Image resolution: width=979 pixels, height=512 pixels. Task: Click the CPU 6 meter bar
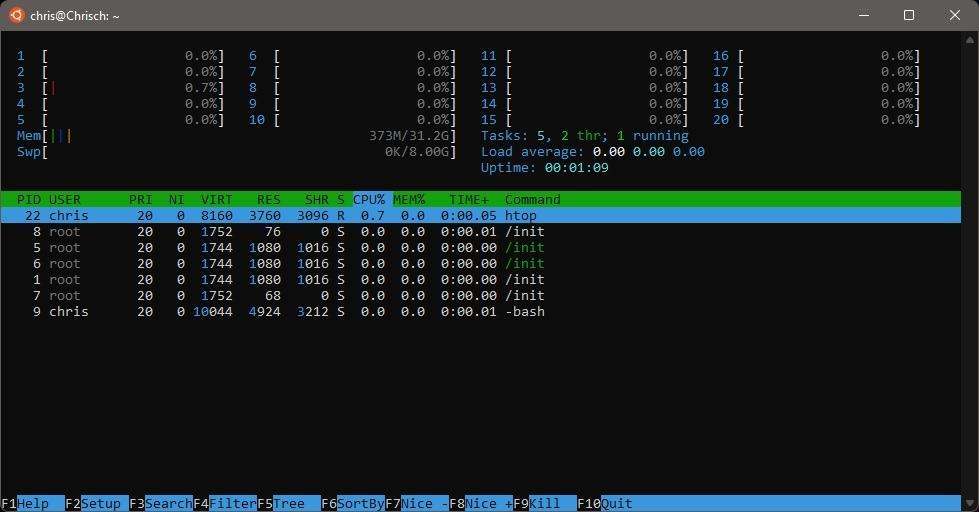[x=353, y=56]
